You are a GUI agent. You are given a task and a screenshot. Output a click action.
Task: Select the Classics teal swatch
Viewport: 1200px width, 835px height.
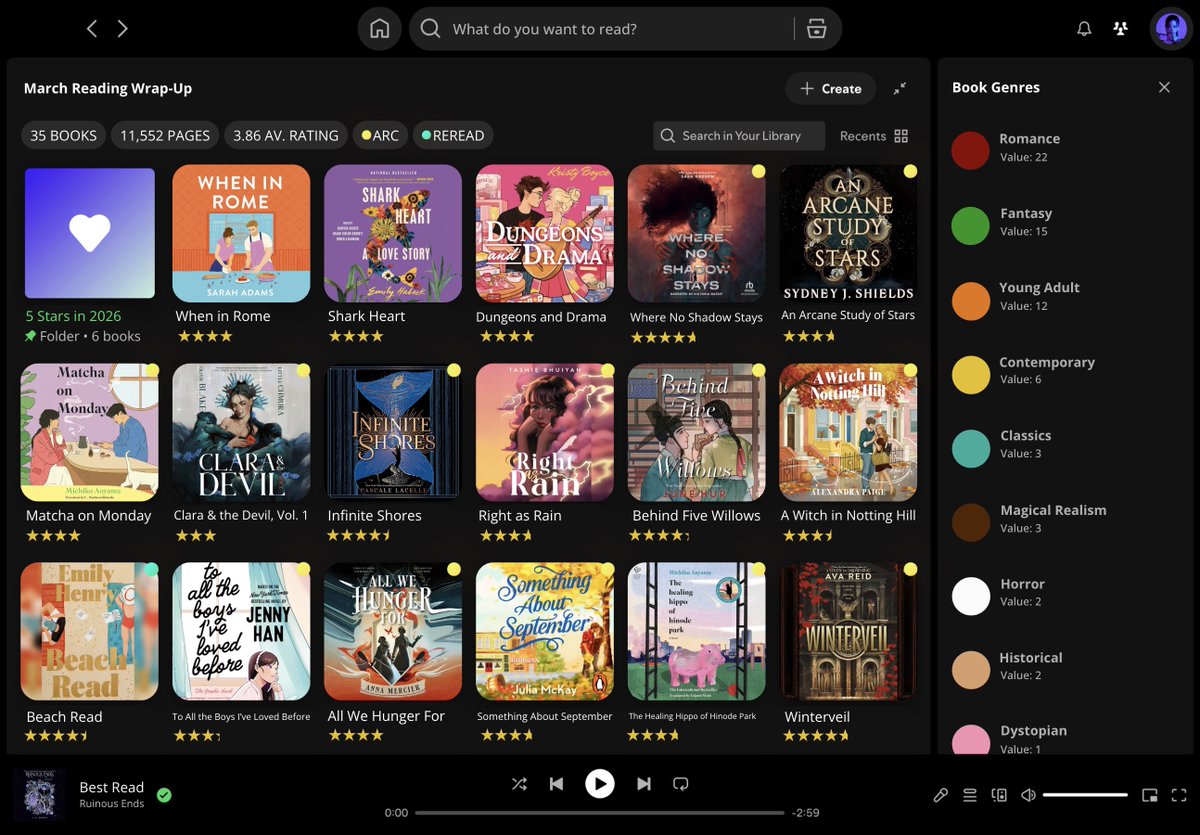click(970, 449)
